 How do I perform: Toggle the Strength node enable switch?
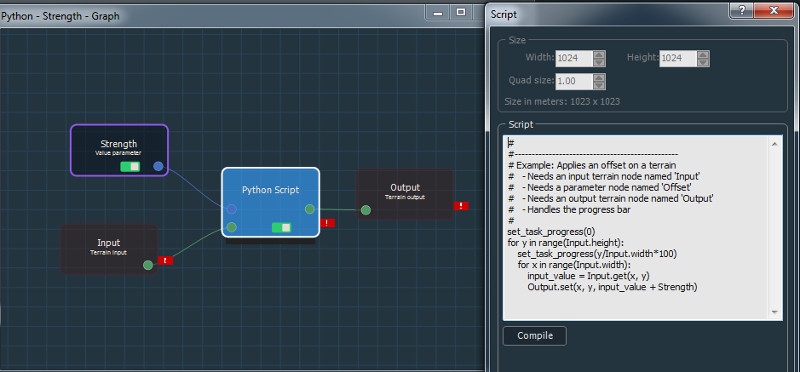coord(130,166)
